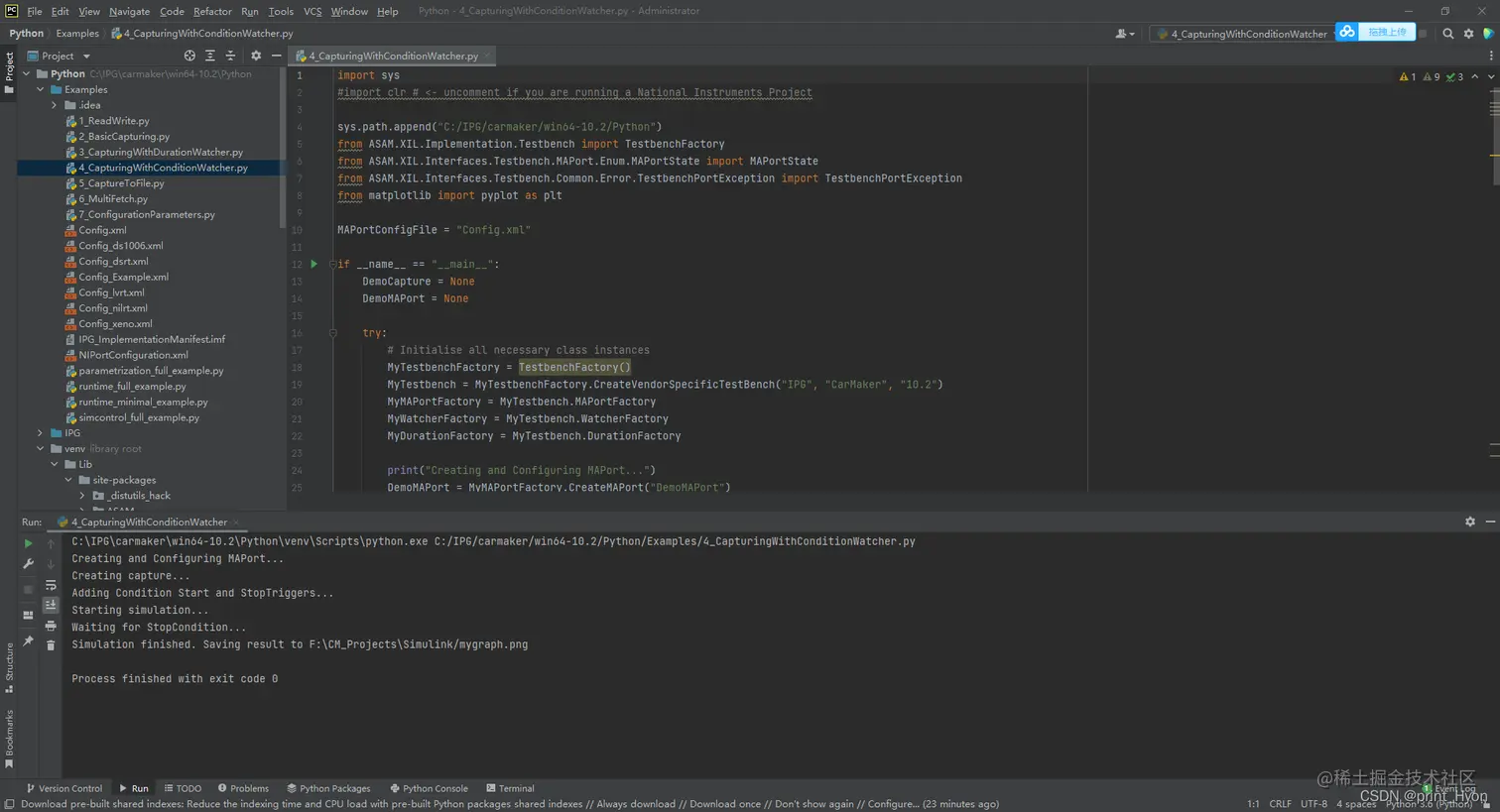Collapse all items in the Project tree
This screenshot has width=1500, height=812.
point(230,56)
